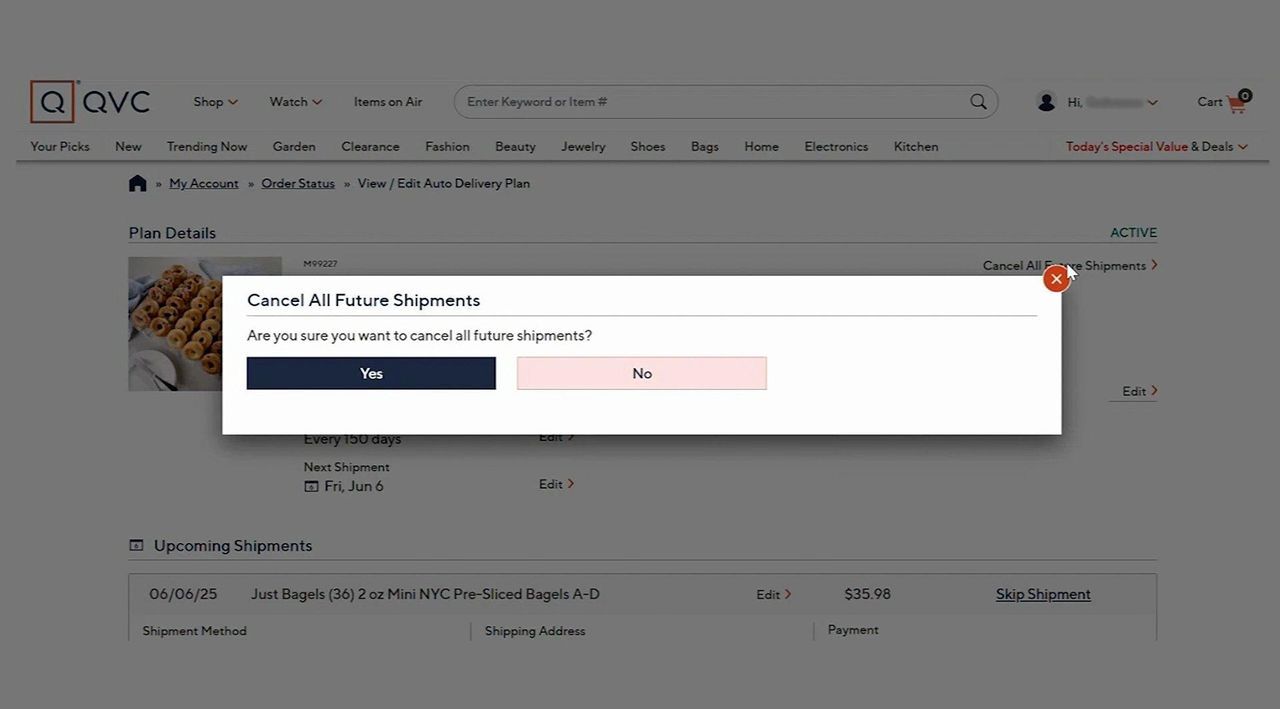Viewport: 1280px width, 709px height.
Task: Click the Plan Details heading
Action: 172,233
